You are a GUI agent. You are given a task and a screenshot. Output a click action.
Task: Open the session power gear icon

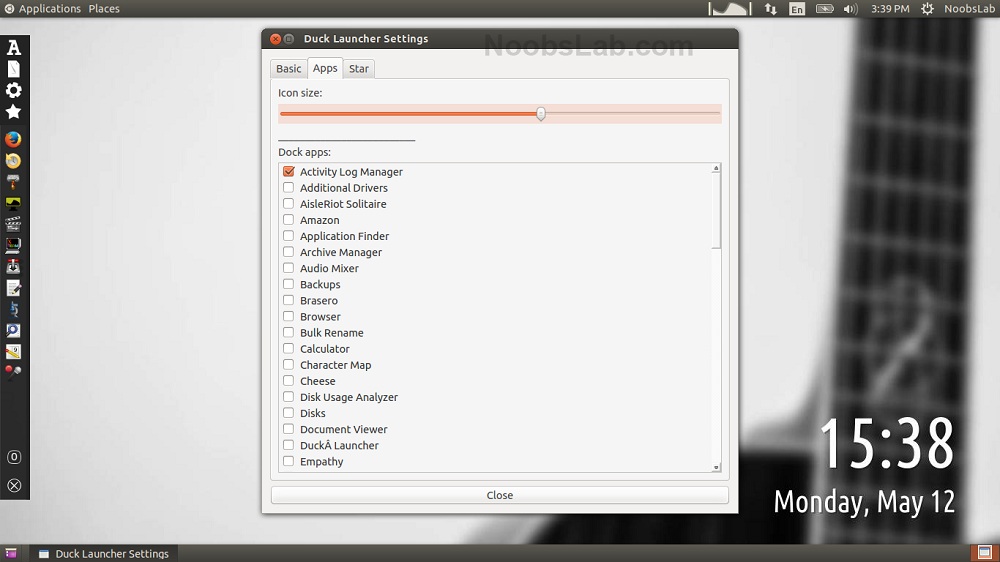pos(927,9)
